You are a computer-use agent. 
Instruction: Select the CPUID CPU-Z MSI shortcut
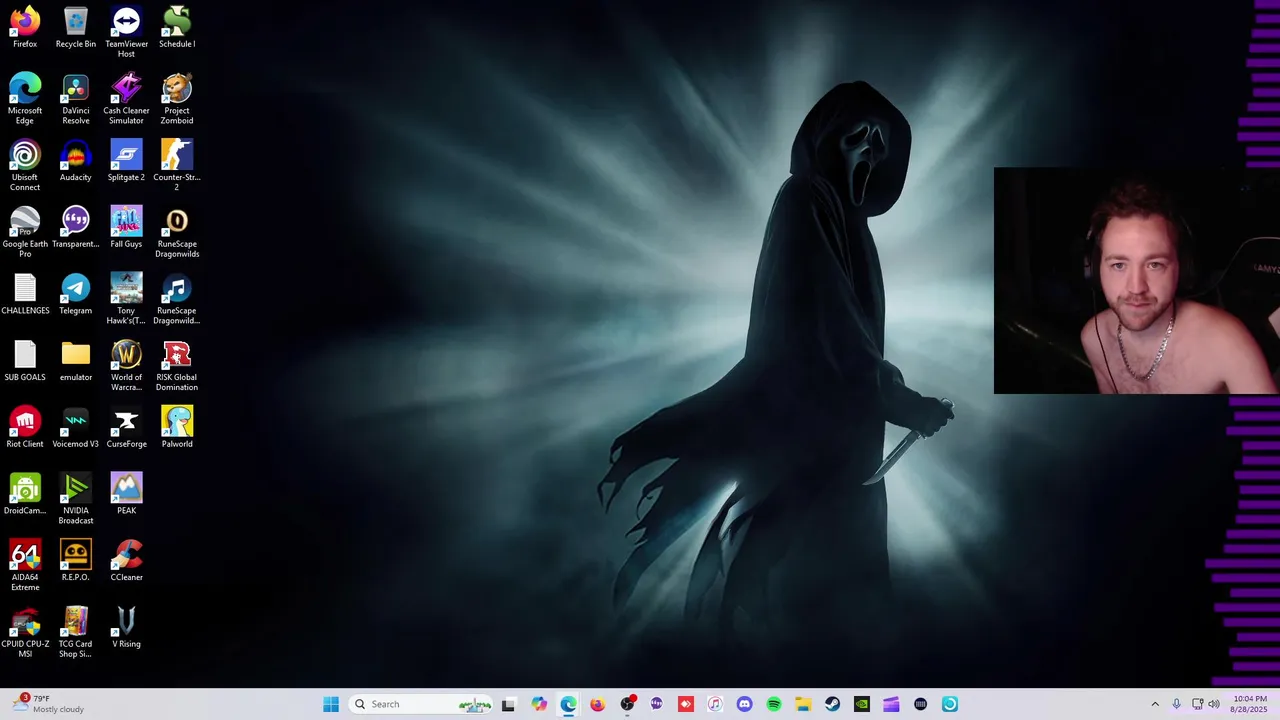(x=25, y=633)
